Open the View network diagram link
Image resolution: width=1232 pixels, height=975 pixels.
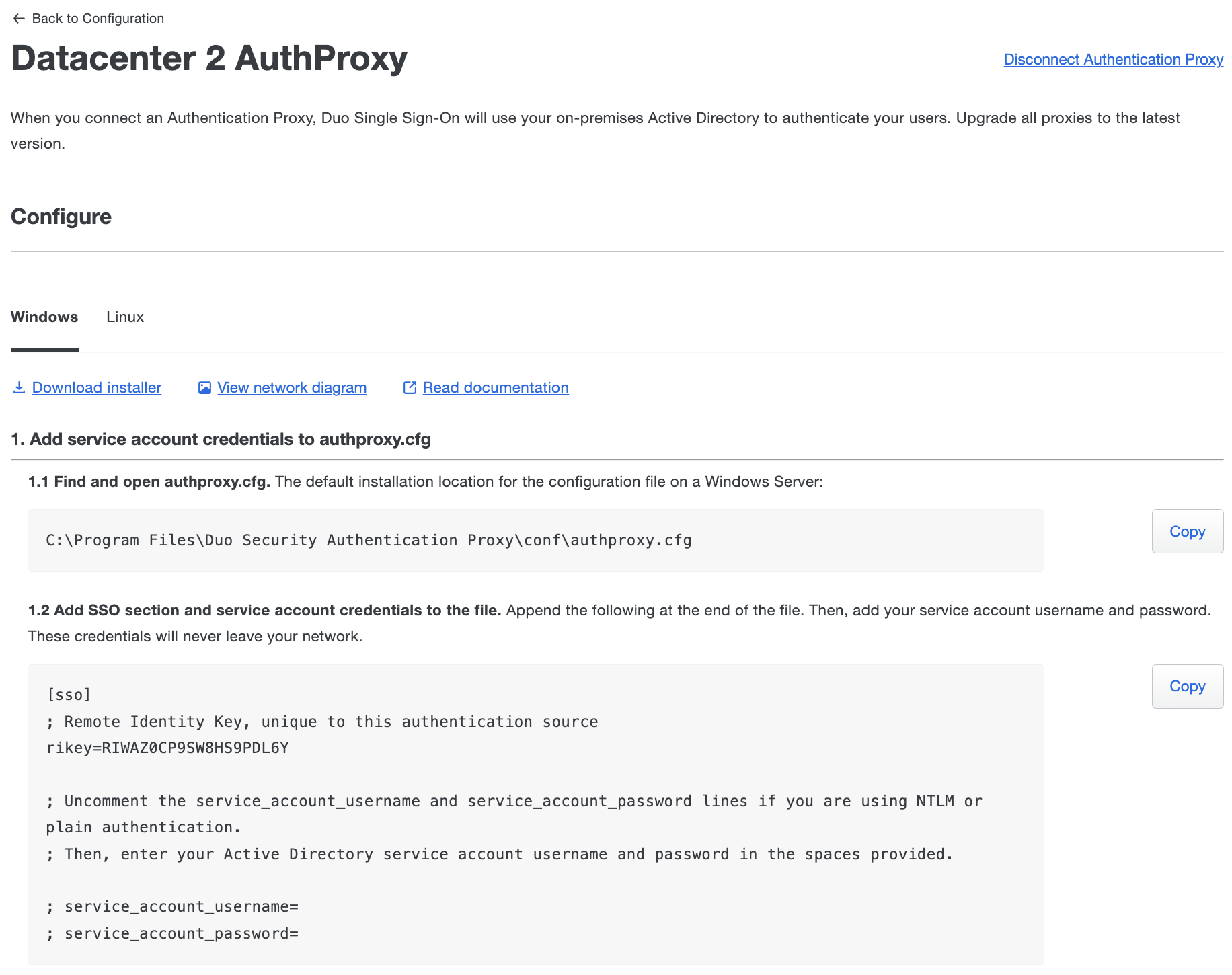tap(292, 388)
